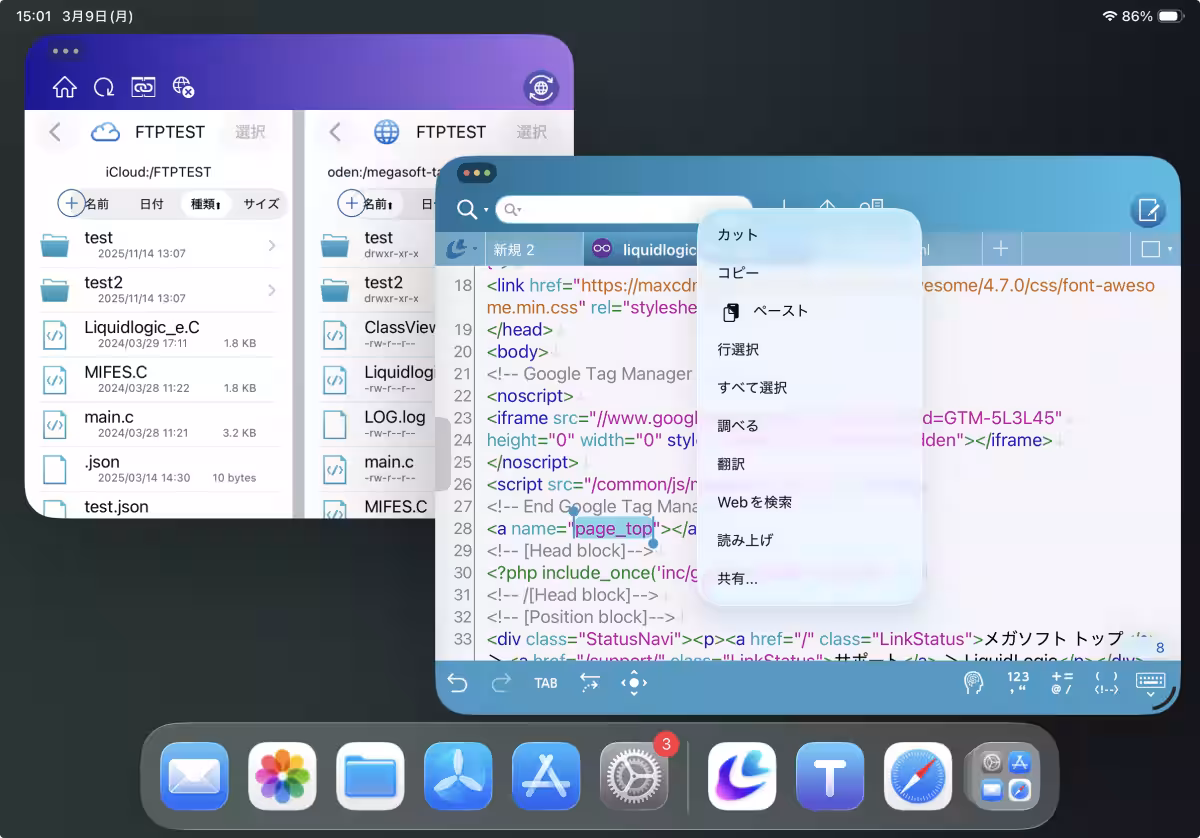
Task: Choose コピー from the context menu
Action: point(738,273)
